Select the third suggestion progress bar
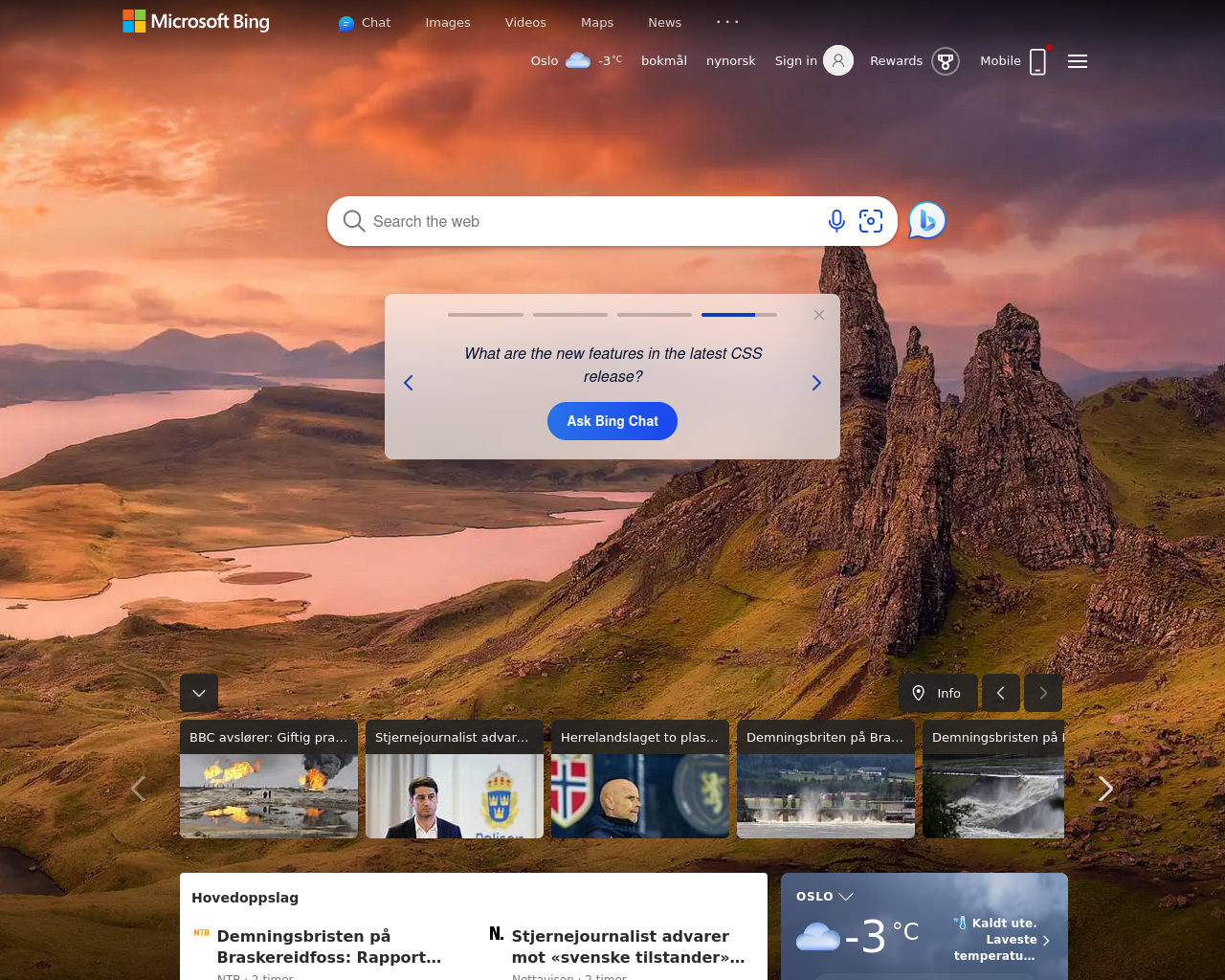Screen dimensions: 1225x980 (655, 315)
